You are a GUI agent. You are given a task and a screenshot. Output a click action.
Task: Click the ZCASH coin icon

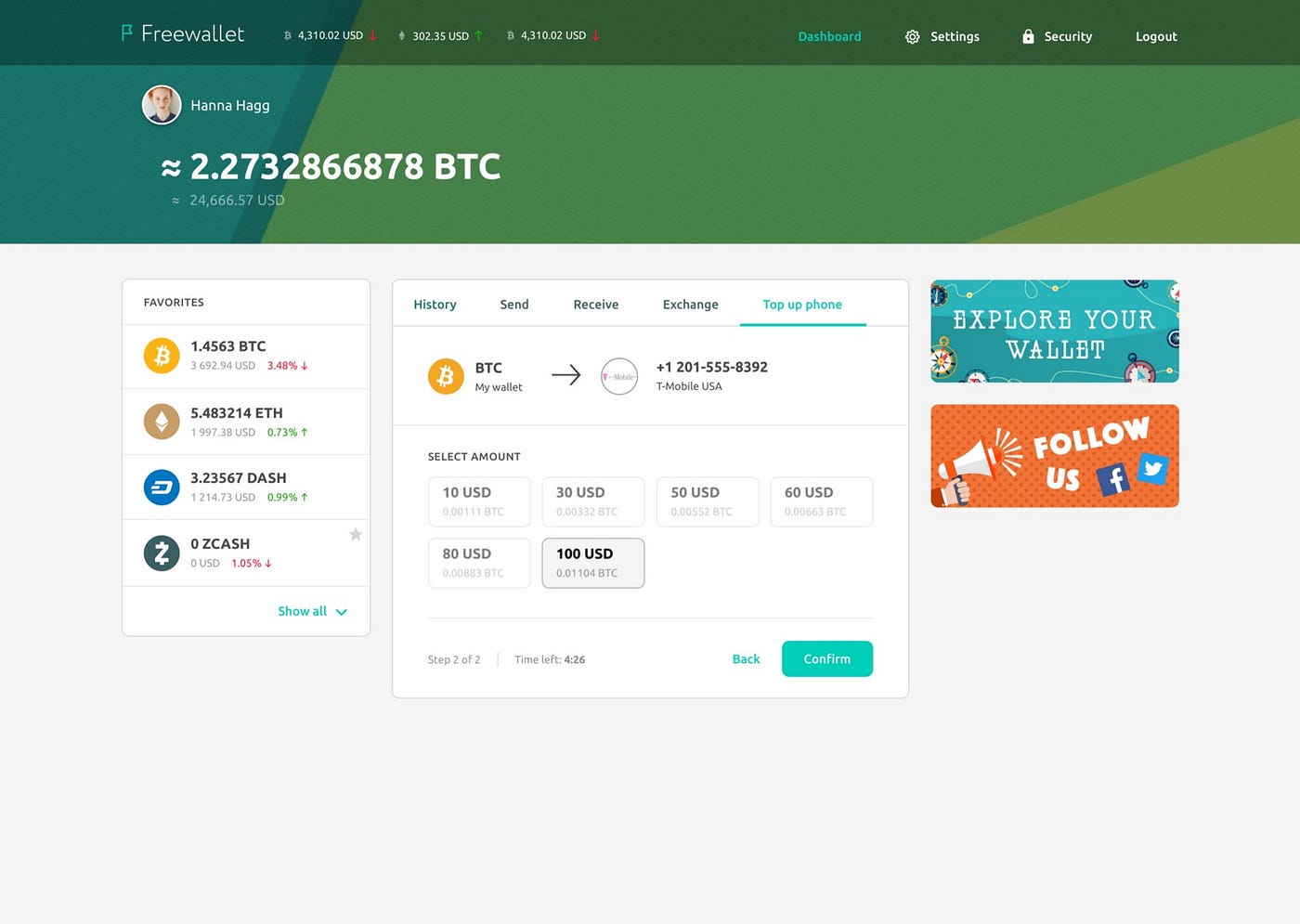tap(162, 552)
